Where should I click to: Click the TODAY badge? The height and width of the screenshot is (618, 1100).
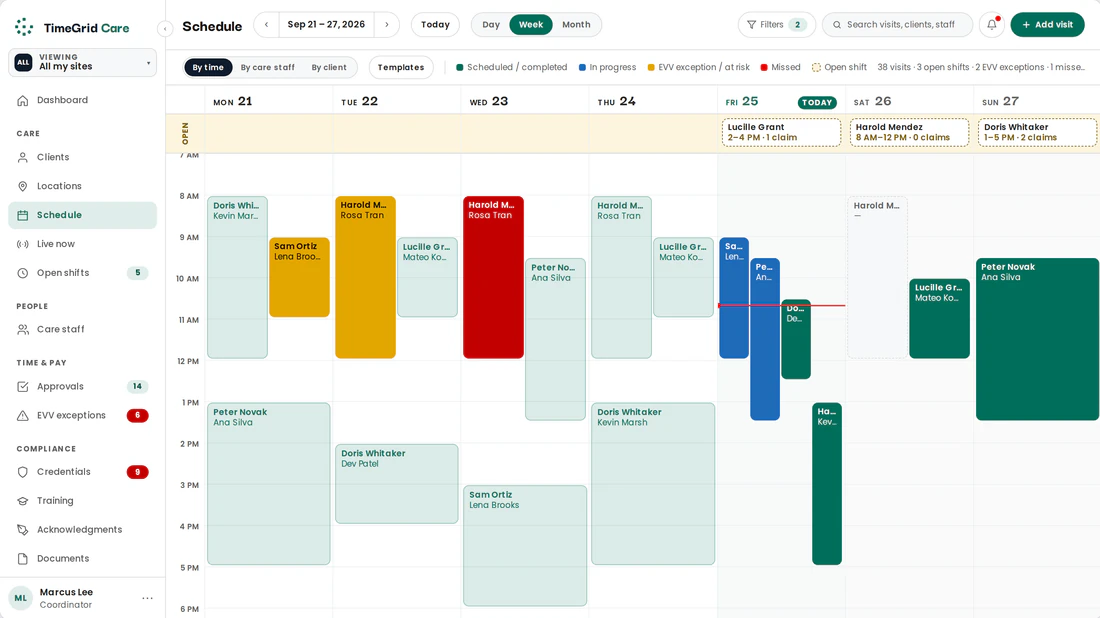point(817,102)
